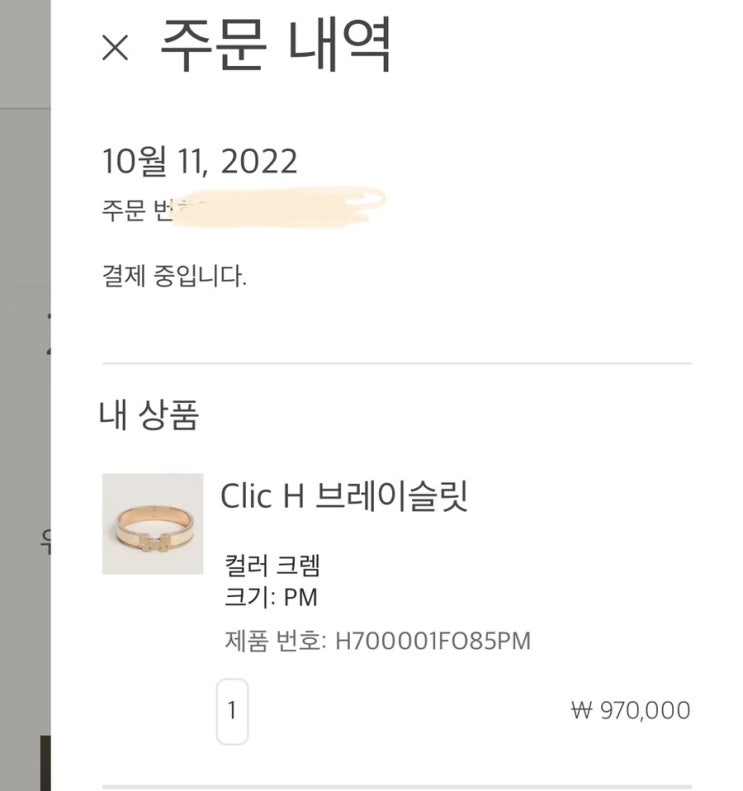Viewport: 743px width, 791px height.
Task: Click the dark image at bottom-left edge
Action: coord(45,763)
